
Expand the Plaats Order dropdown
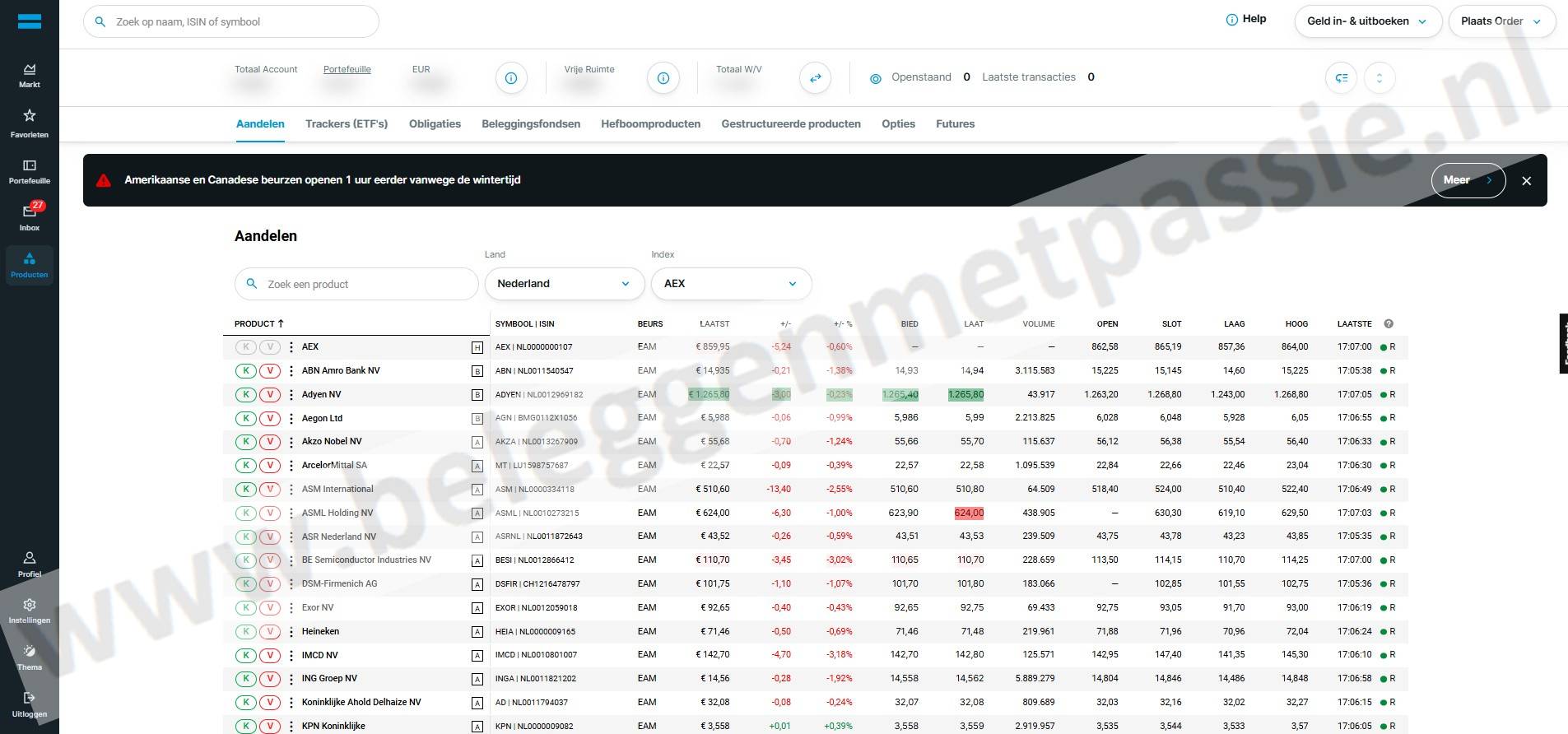click(x=1501, y=21)
